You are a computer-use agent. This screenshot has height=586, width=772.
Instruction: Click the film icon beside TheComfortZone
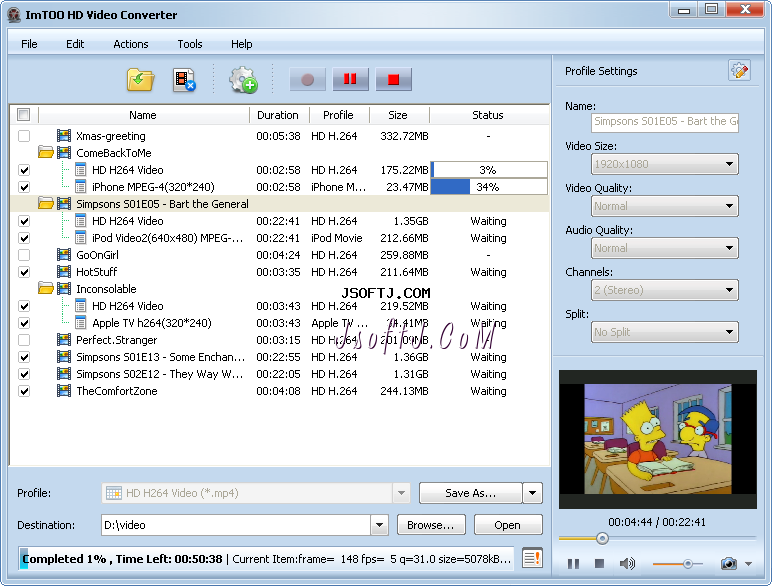[64, 391]
